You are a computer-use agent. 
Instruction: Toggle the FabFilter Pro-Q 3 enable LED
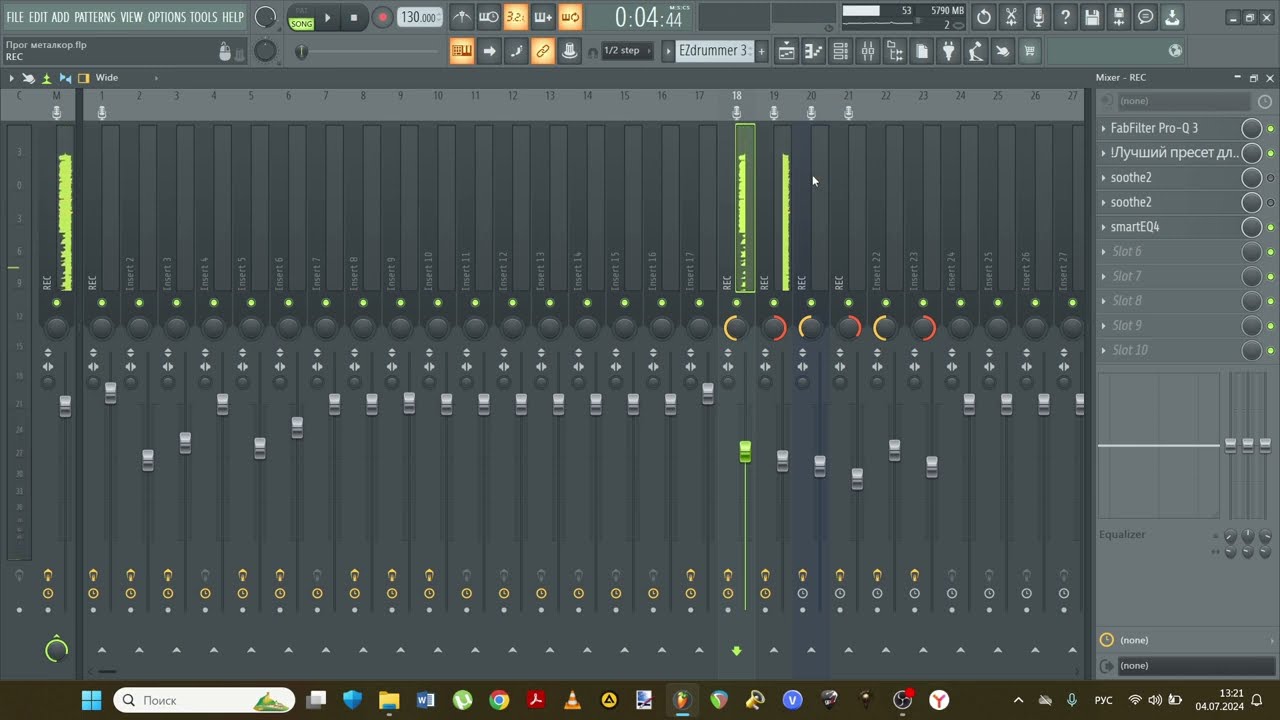point(1270,128)
